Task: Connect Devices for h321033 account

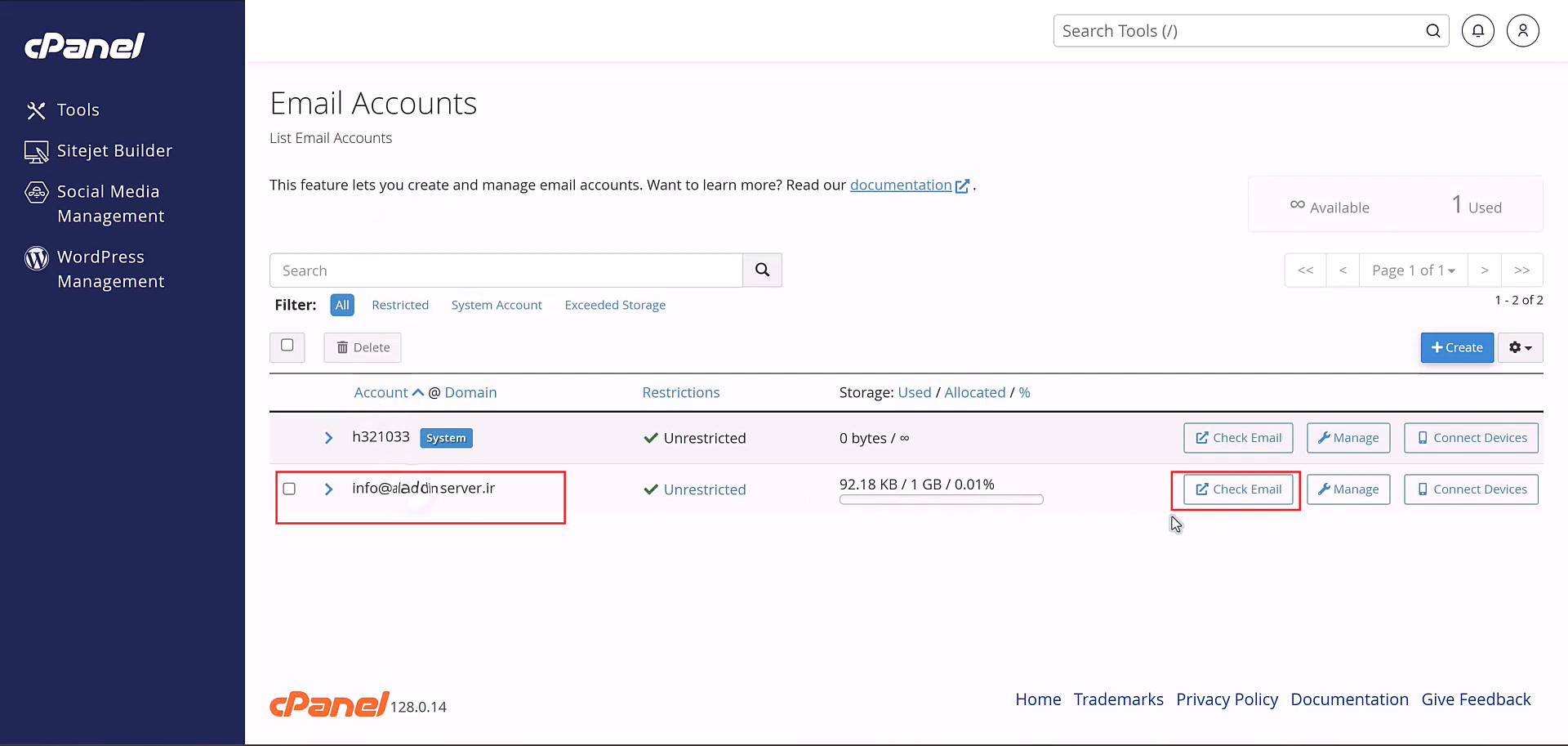Action: tap(1471, 438)
